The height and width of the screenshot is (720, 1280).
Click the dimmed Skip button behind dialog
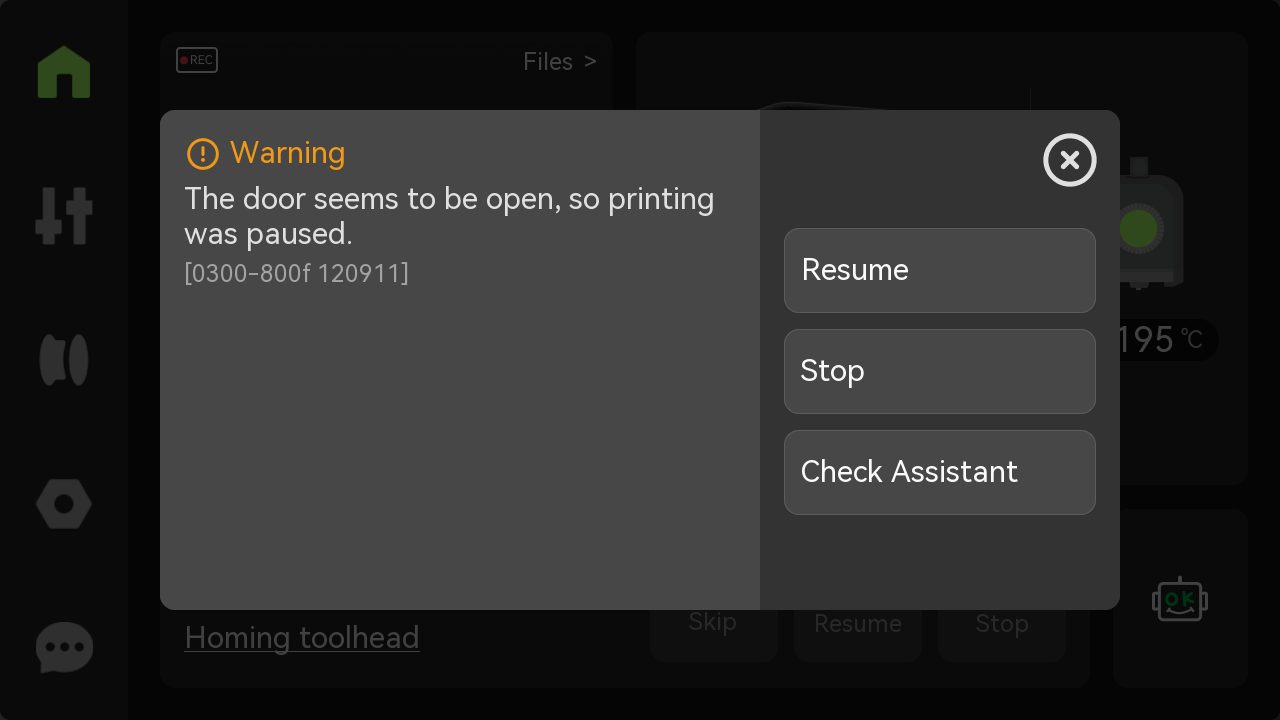pos(714,635)
